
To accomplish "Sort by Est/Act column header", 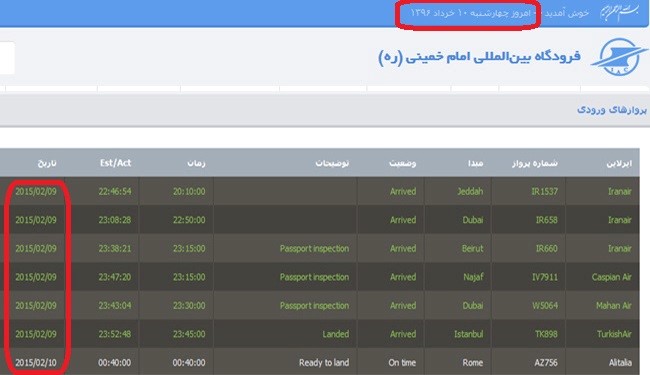I will click(115, 163).
